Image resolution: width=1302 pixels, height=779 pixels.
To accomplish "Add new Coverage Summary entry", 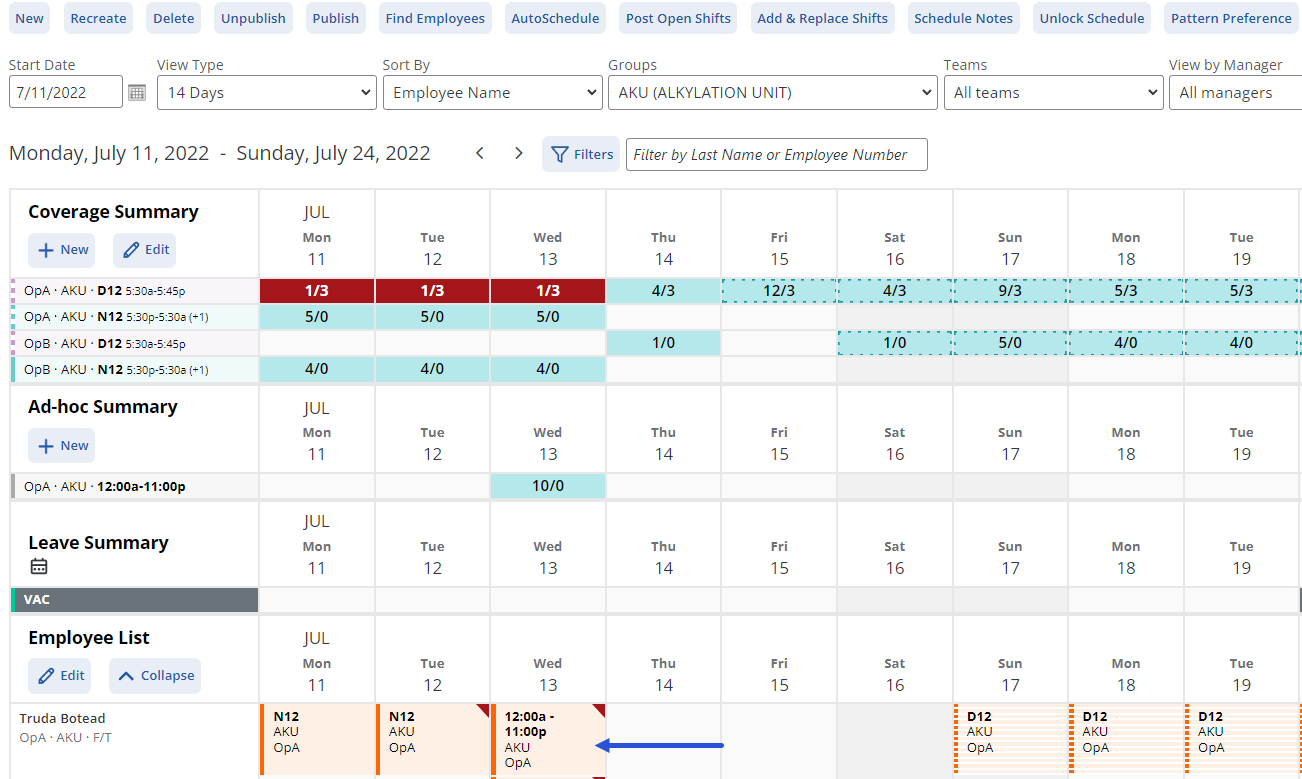I will coord(62,250).
